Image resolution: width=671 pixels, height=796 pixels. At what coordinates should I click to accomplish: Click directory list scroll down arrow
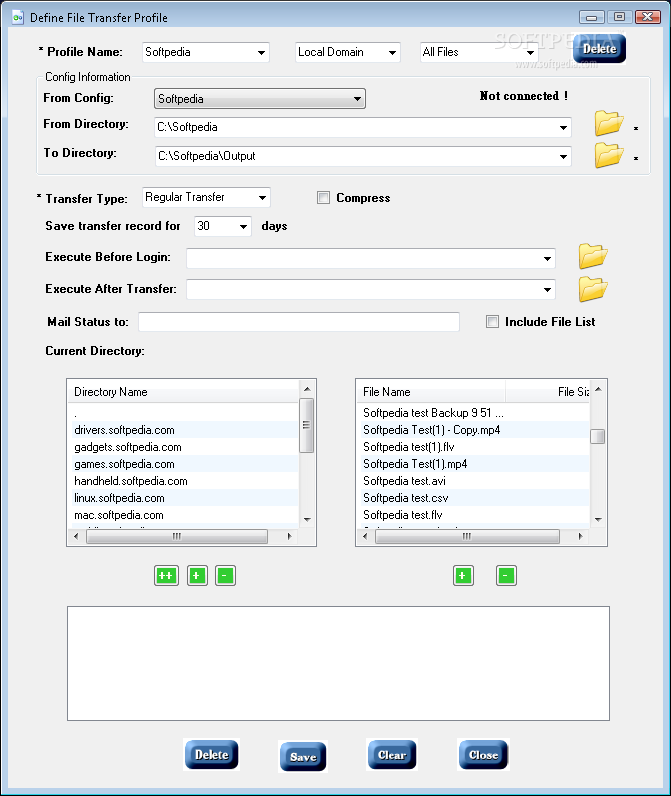pyautogui.click(x=307, y=519)
